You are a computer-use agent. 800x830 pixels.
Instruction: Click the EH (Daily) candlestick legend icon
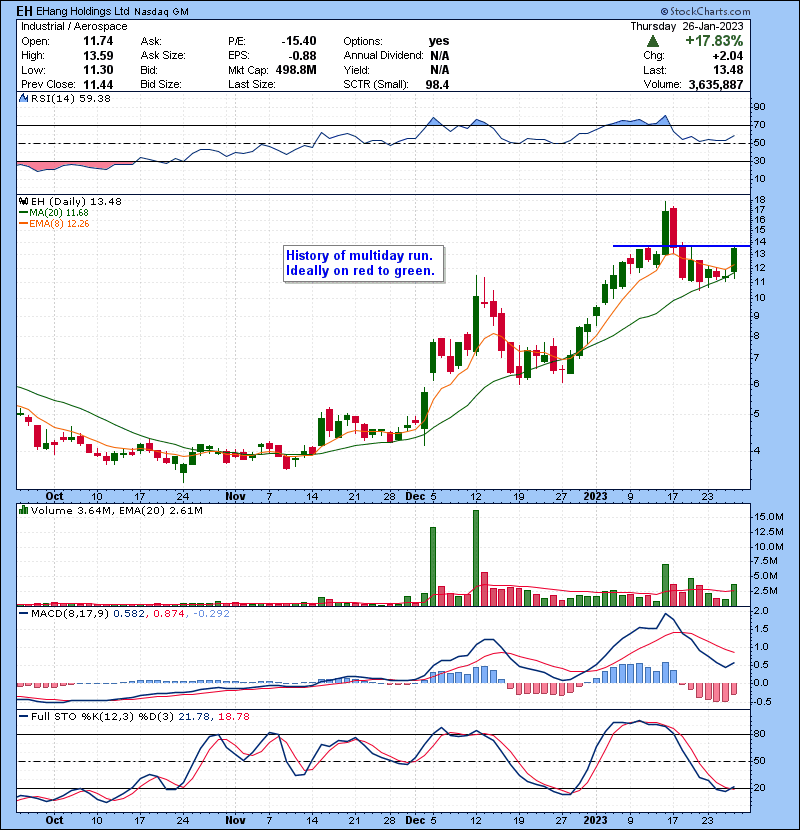pyautogui.click(x=22, y=201)
